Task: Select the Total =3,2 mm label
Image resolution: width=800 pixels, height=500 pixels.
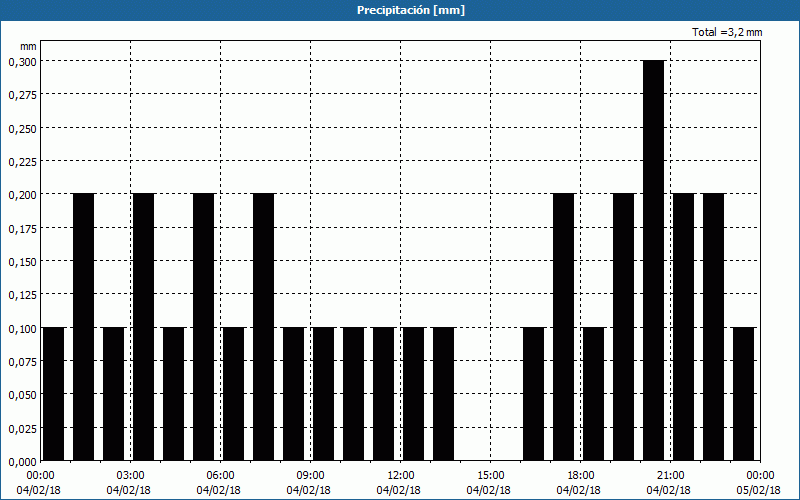Action: pos(727,32)
